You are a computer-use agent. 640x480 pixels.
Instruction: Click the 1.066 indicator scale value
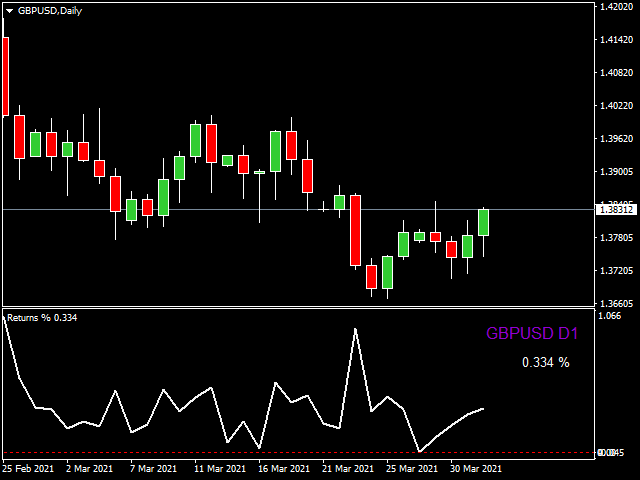coord(610,316)
